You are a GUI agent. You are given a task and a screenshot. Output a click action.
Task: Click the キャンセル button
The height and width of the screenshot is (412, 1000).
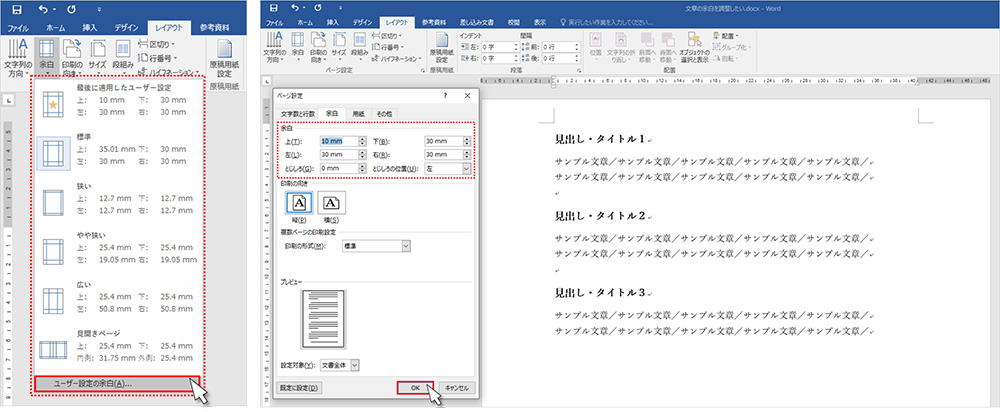pyautogui.click(x=456, y=387)
